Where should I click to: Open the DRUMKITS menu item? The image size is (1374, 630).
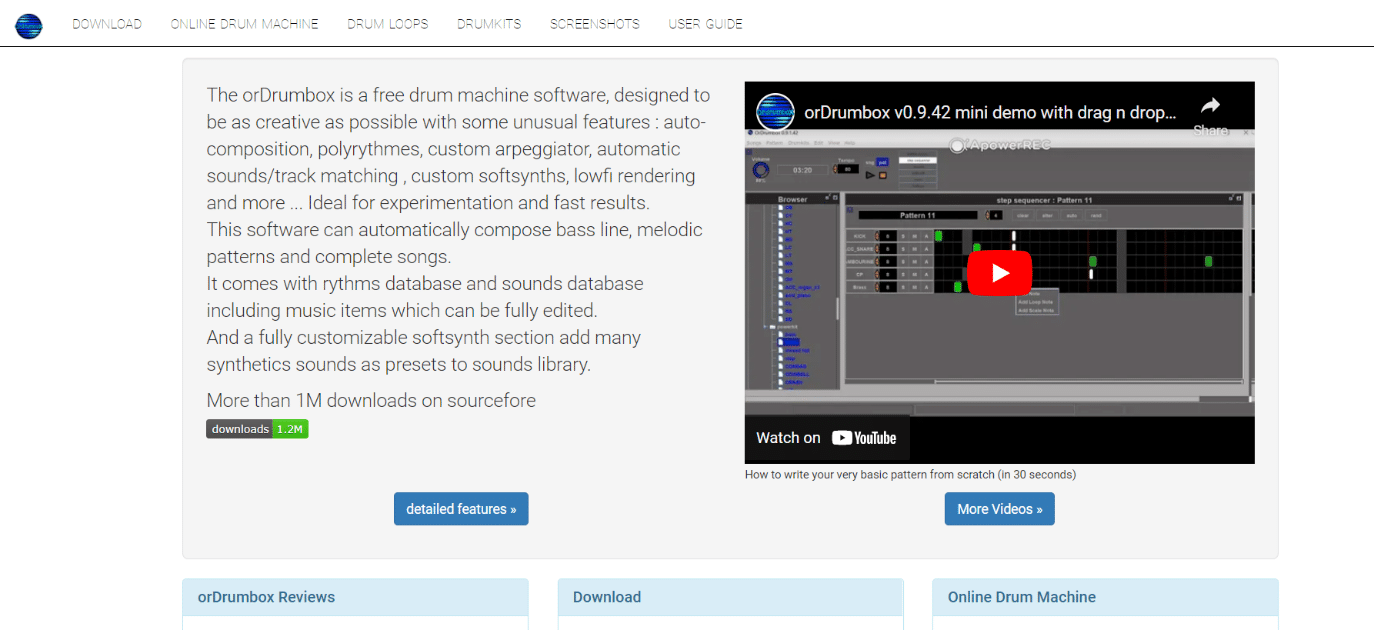(489, 24)
